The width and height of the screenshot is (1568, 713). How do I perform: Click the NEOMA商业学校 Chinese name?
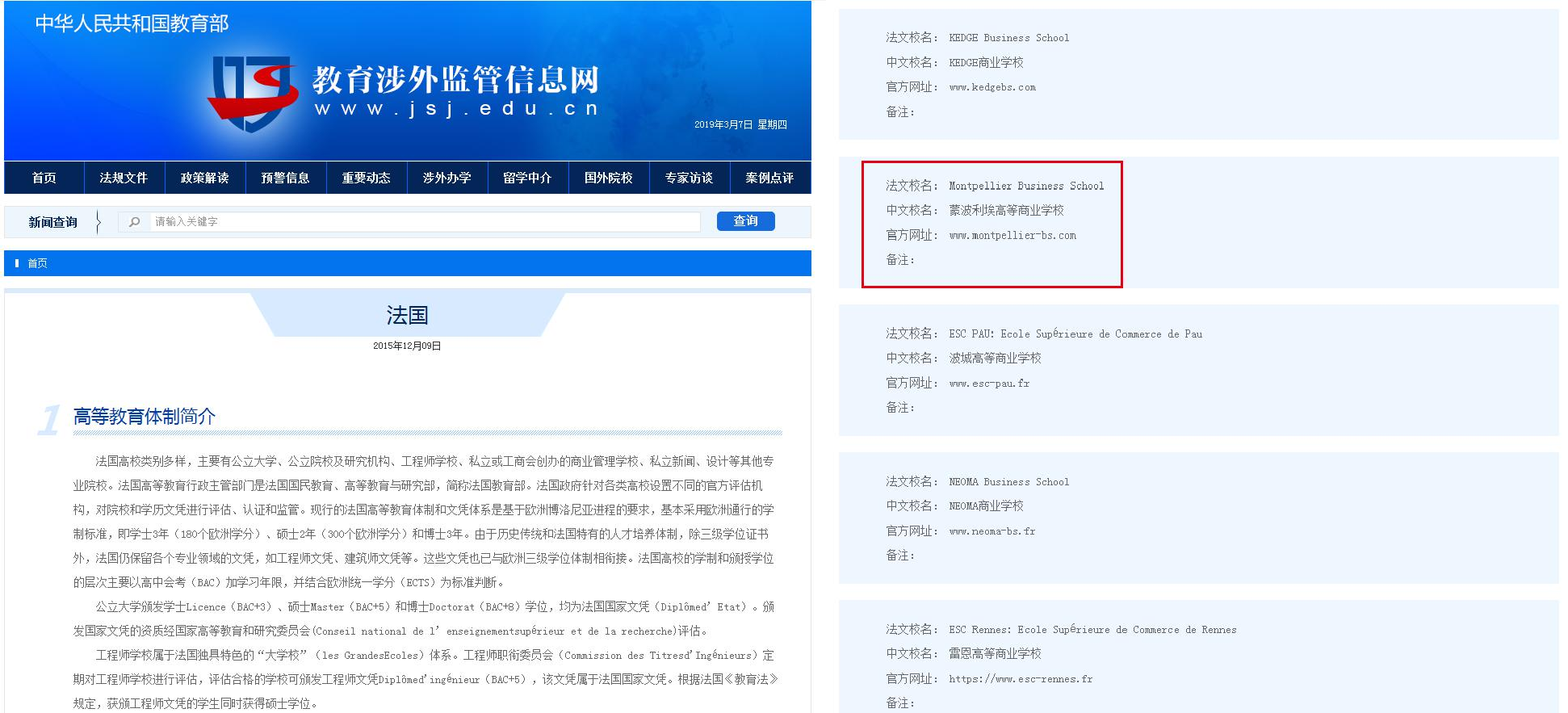pos(986,505)
